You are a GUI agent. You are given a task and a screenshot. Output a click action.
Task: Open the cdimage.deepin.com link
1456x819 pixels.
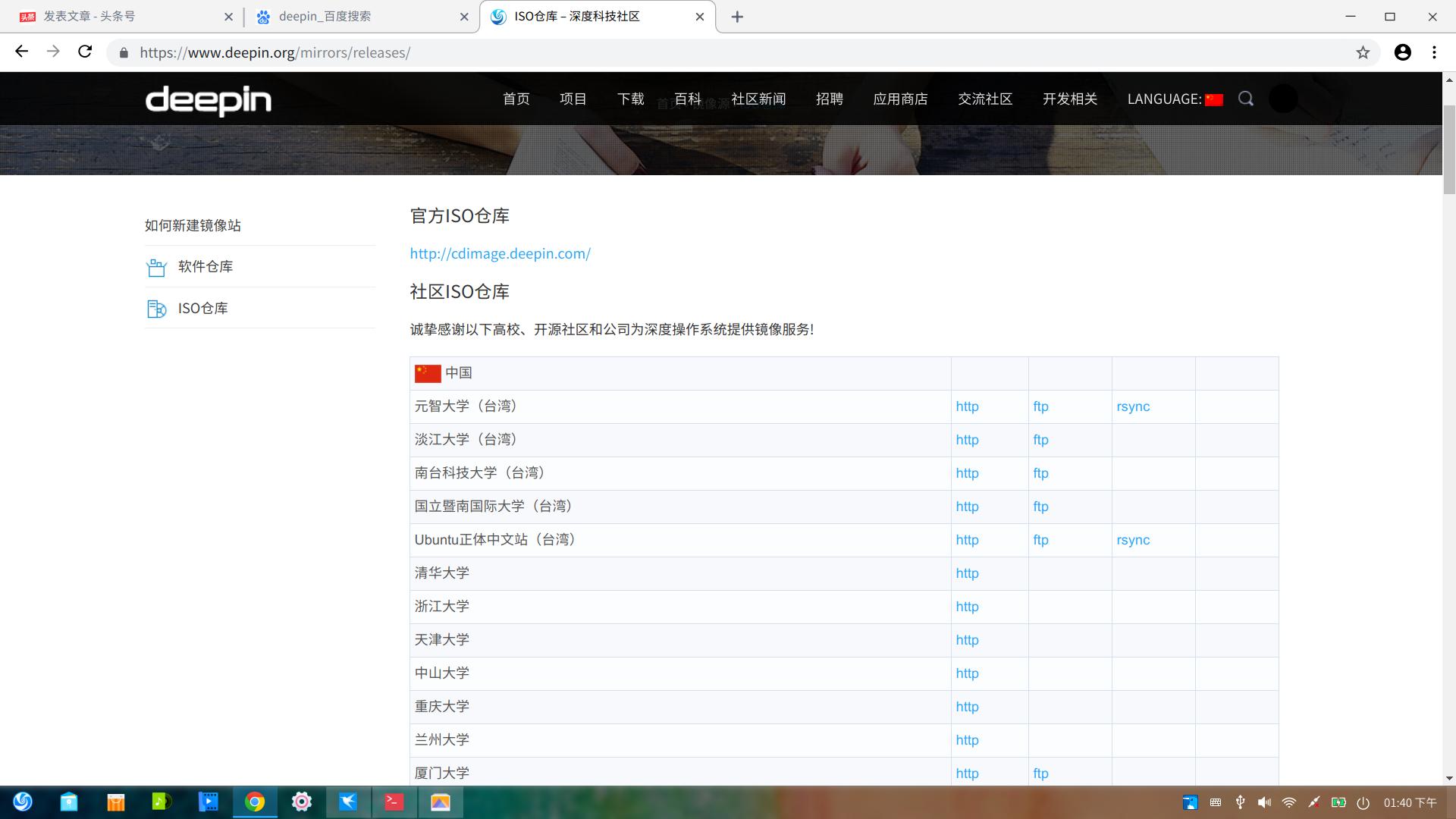500,253
